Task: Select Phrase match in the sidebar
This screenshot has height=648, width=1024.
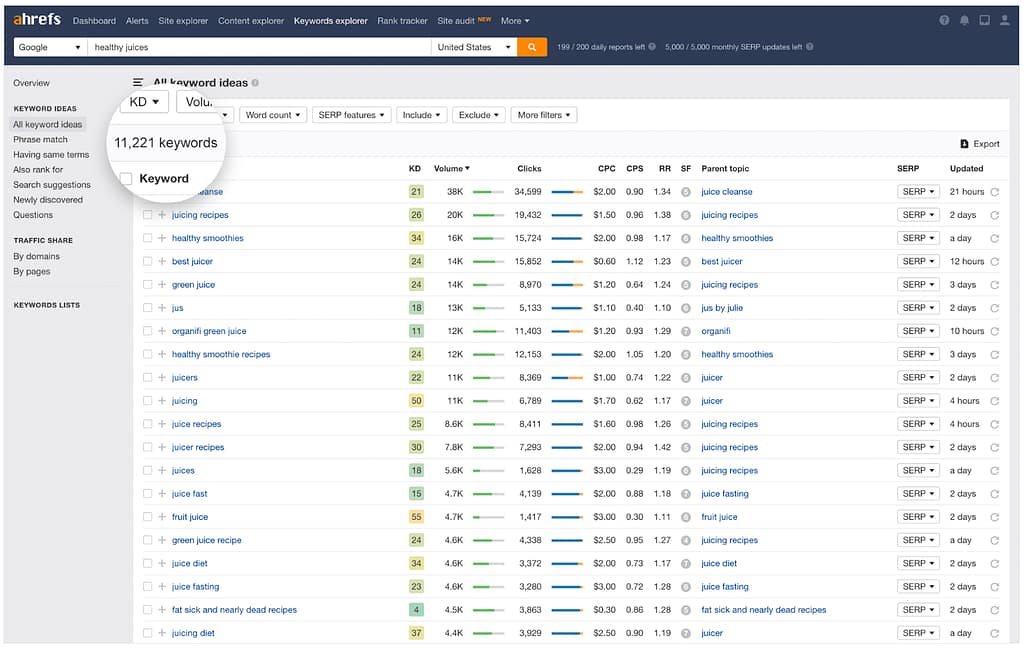Action: 40,140
